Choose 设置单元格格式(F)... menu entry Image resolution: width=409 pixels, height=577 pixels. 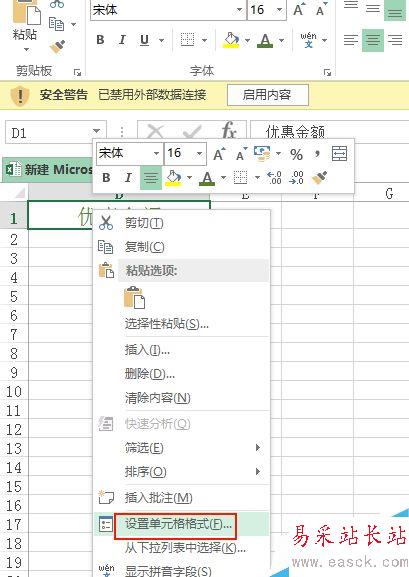pos(182,524)
